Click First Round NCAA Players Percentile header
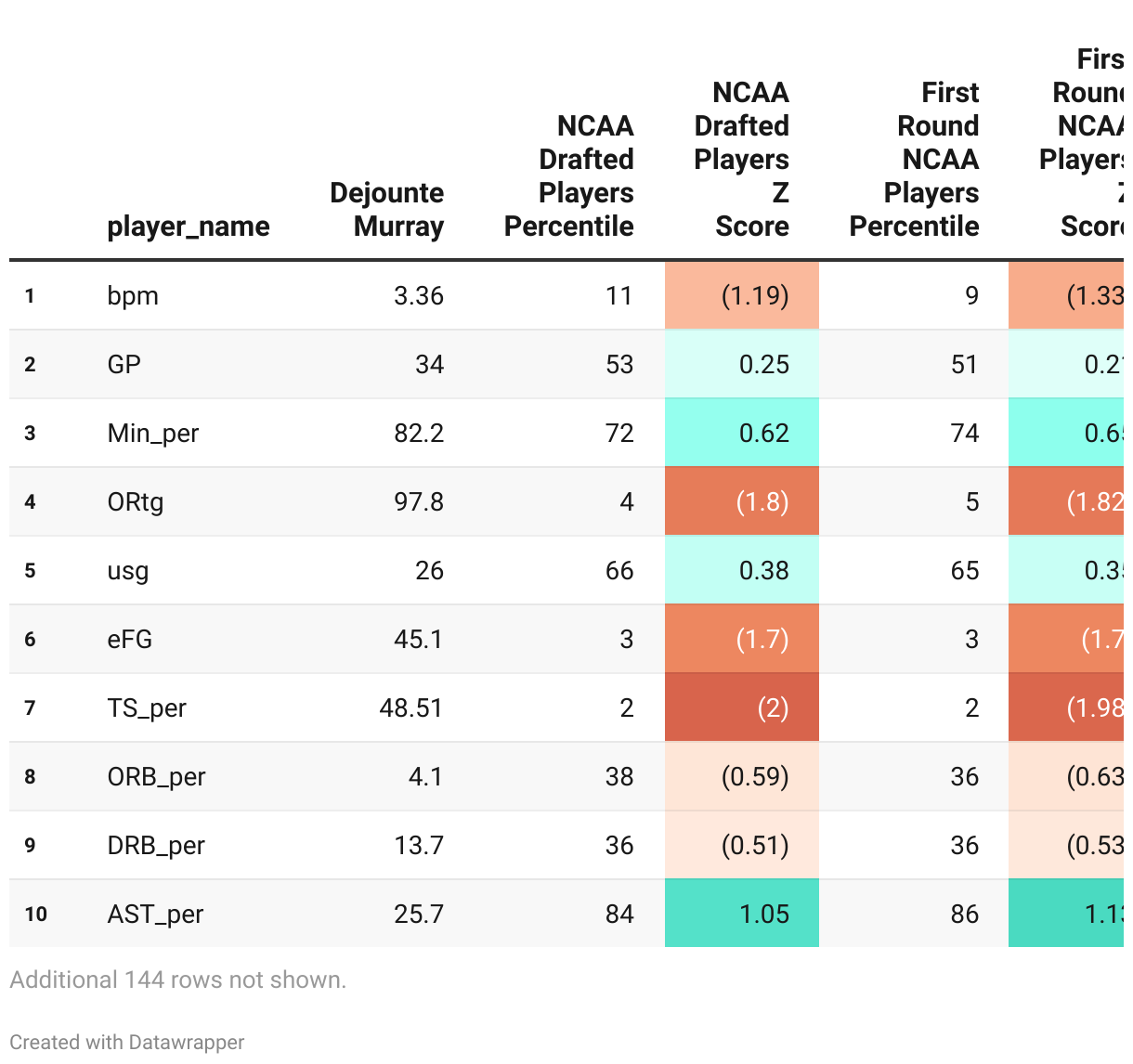This screenshot has width=1133, height=1064. pyautogui.click(x=915, y=160)
